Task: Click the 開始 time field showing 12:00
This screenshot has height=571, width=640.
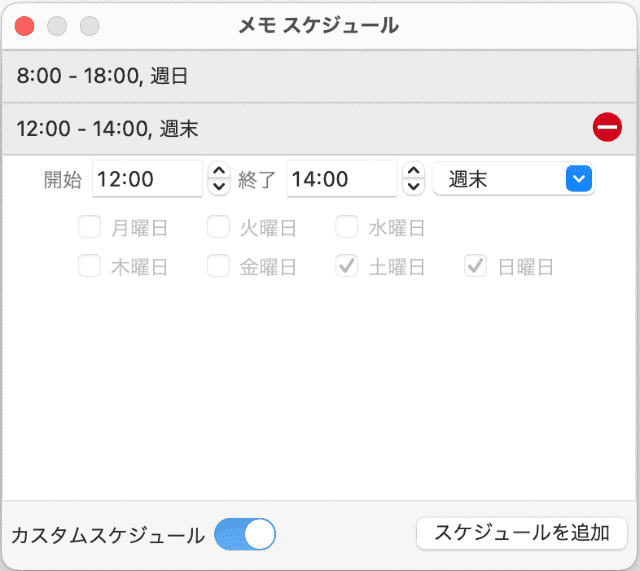Action: (x=147, y=180)
